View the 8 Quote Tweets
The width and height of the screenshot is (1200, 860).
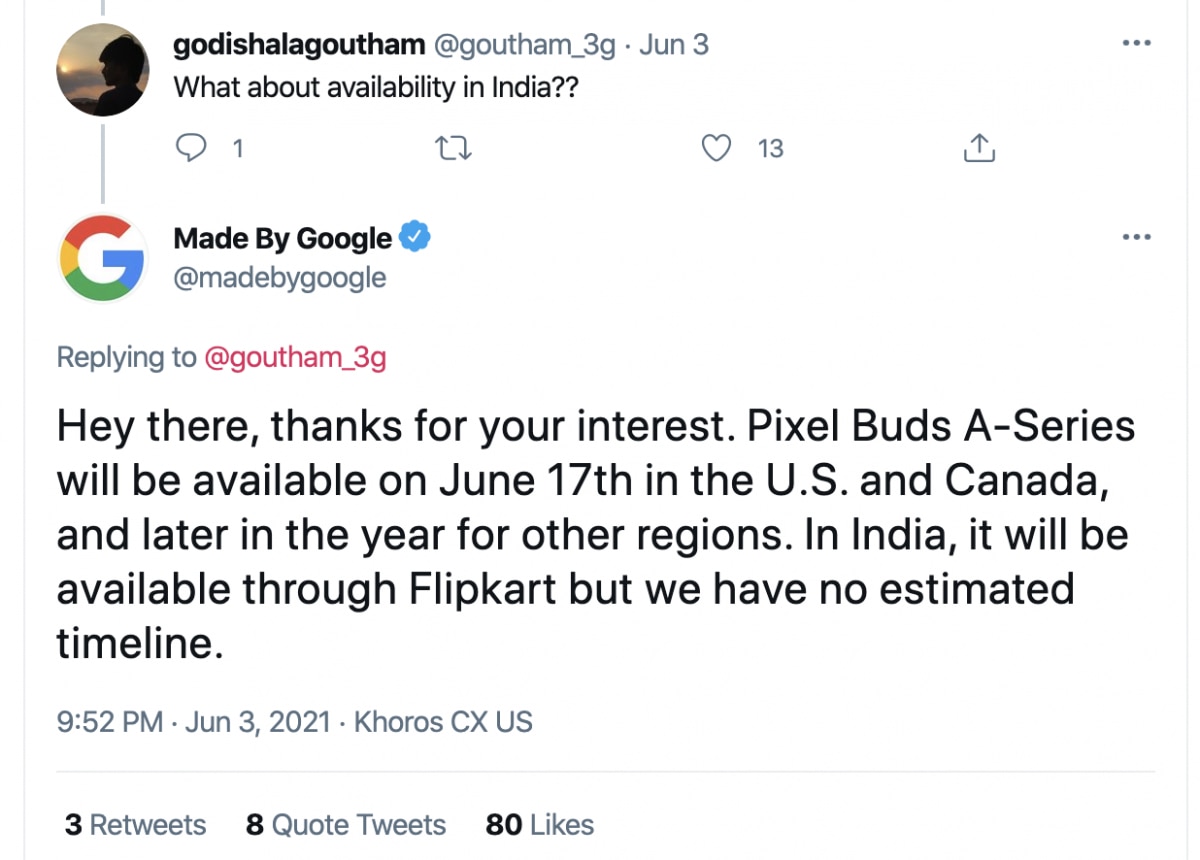pyautogui.click(x=346, y=825)
